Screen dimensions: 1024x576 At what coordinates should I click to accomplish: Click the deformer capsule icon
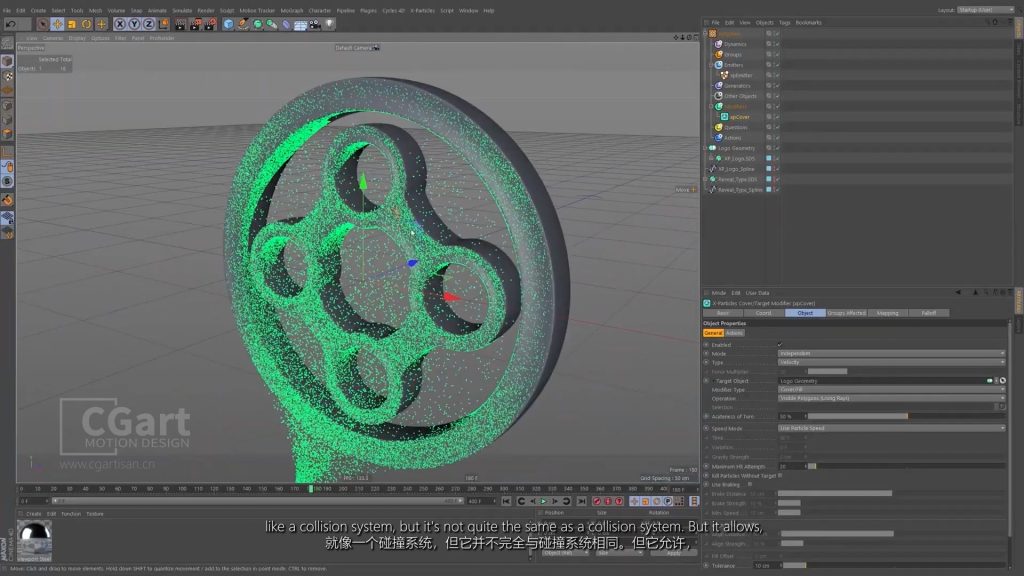pos(286,24)
